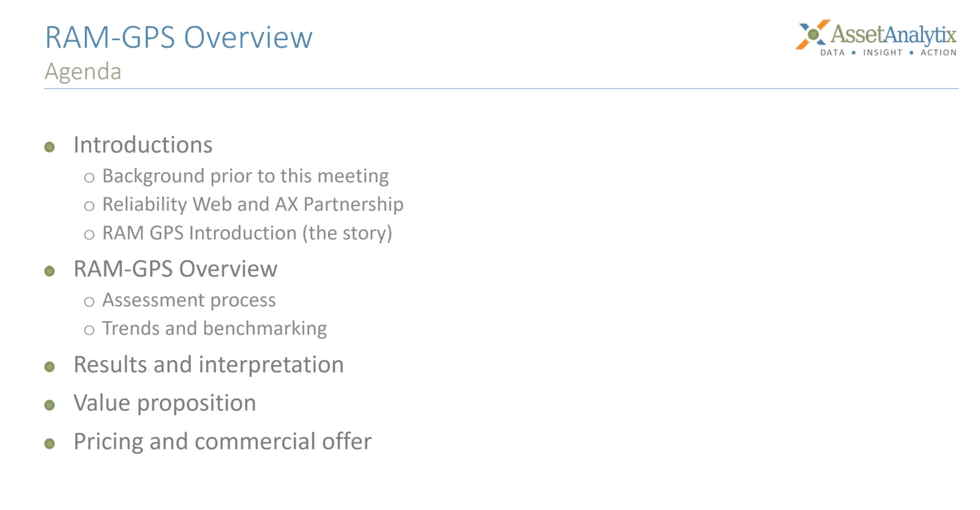Click the AssetAnalytix logo icon
Viewport: 980px width, 510px height.
[x=812, y=34]
